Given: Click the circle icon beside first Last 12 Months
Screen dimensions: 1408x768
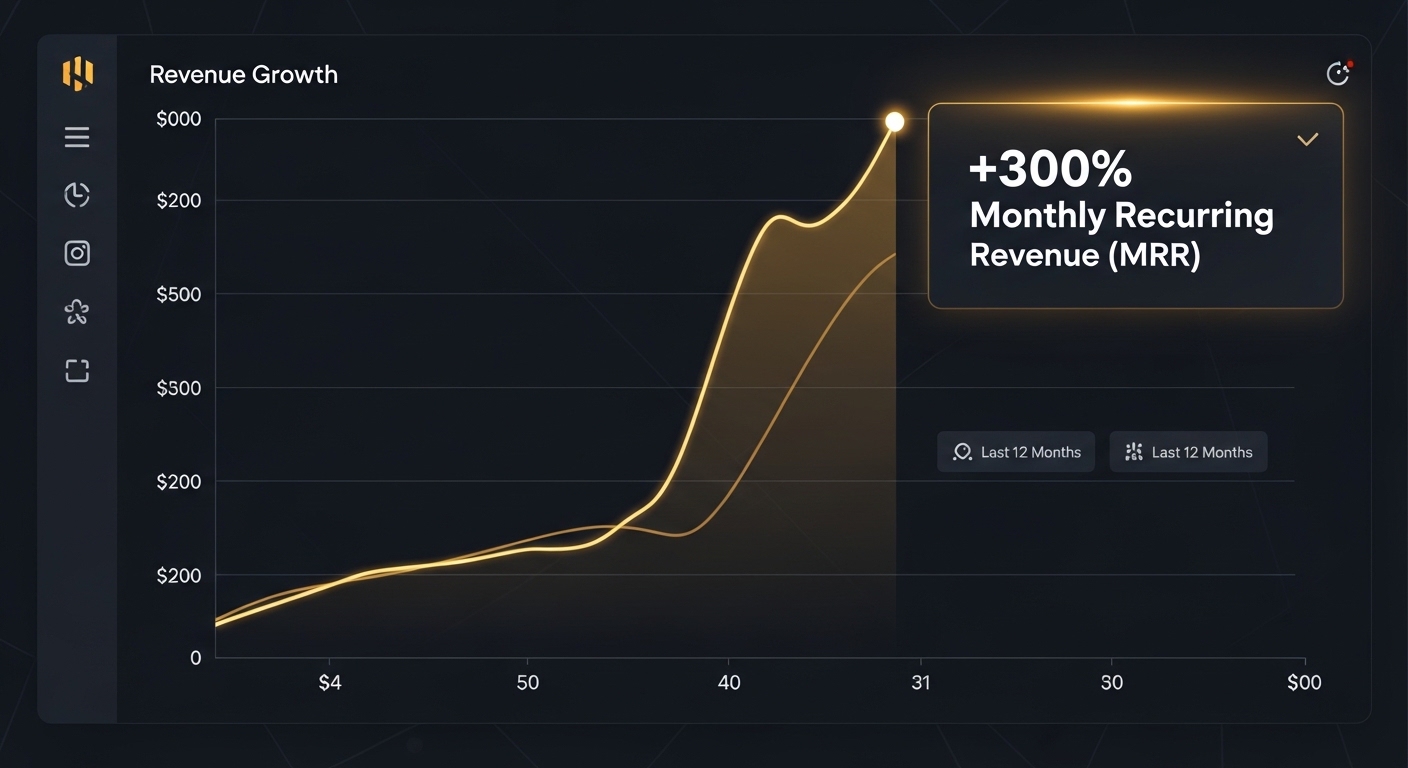Looking at the screenshot, I should click(x=962, y=452).
